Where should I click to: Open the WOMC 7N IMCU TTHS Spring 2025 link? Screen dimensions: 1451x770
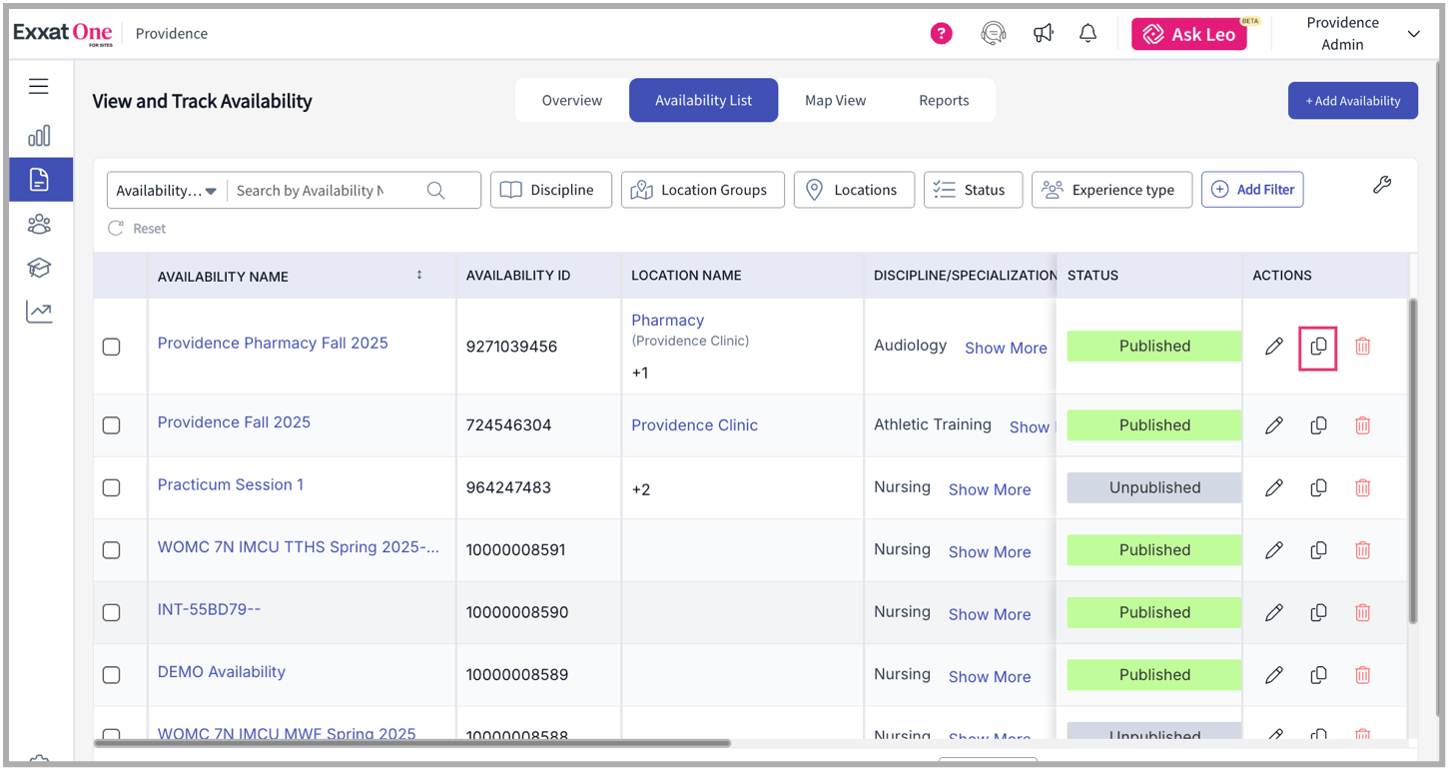(x=298, y=547)
